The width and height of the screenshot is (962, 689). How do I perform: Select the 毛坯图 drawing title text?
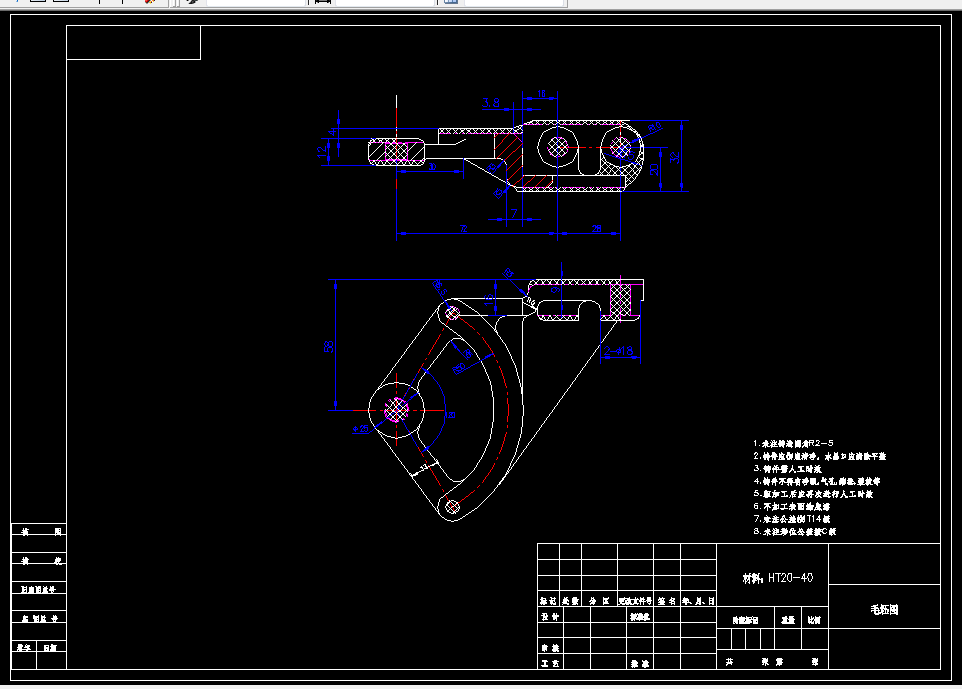click(884, 609)
